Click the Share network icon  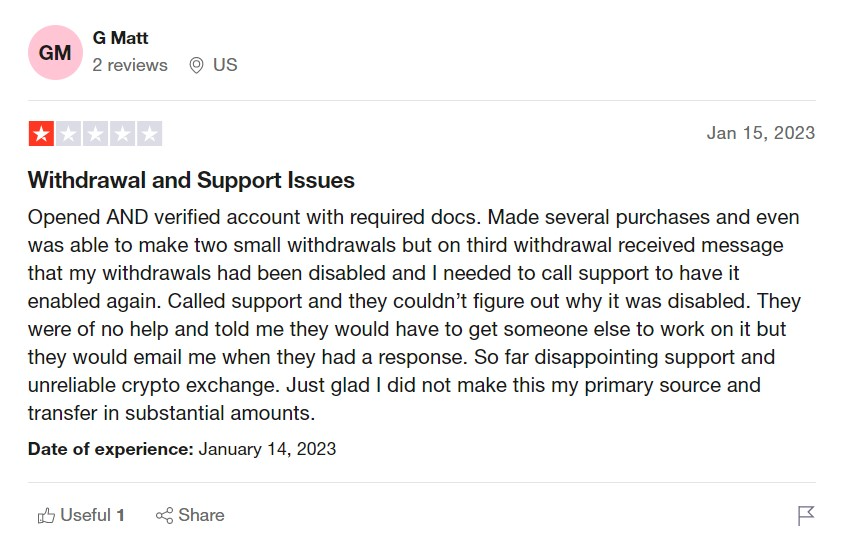[164, 516]
